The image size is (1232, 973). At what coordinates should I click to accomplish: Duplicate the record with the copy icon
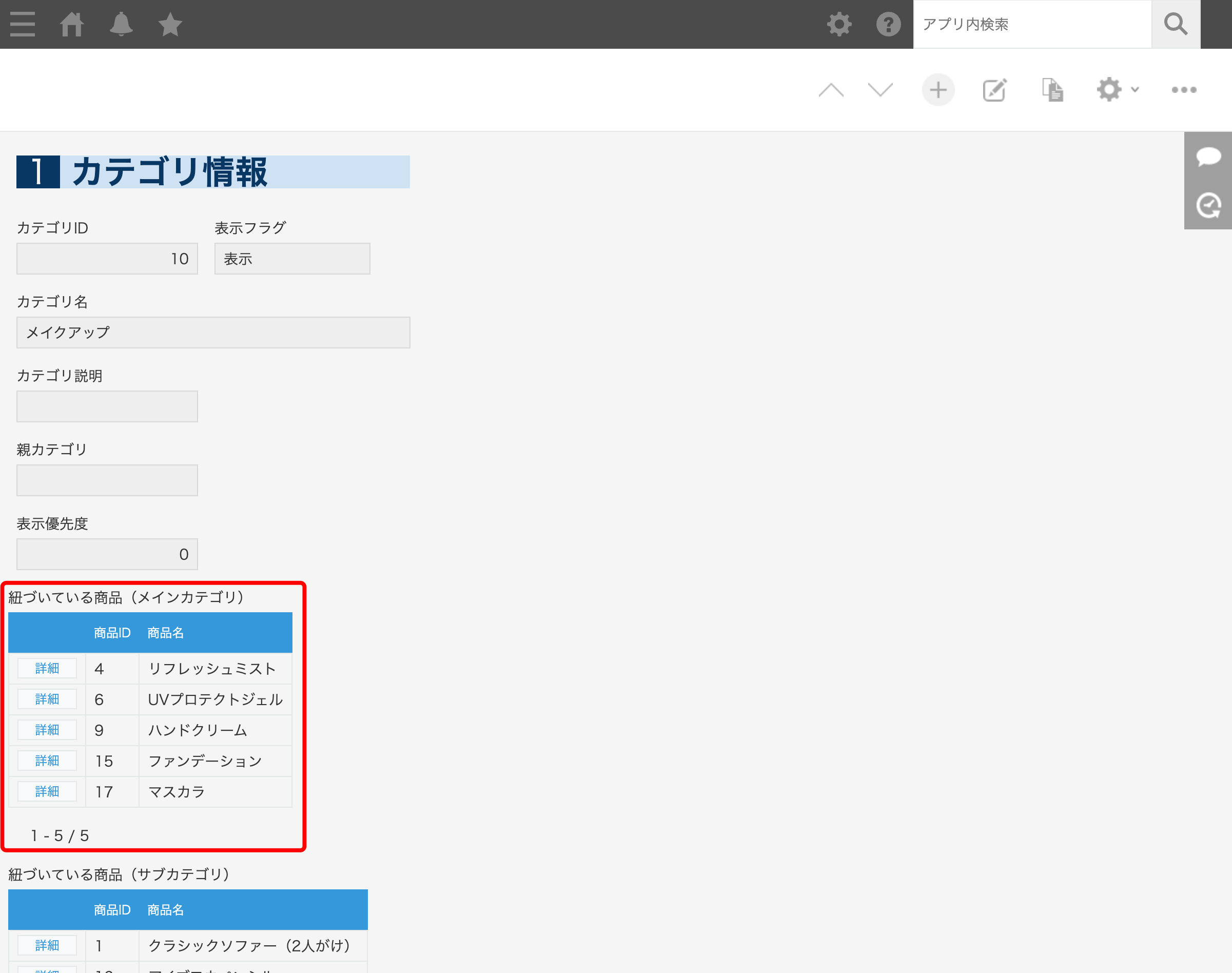tap(1052, 89)
